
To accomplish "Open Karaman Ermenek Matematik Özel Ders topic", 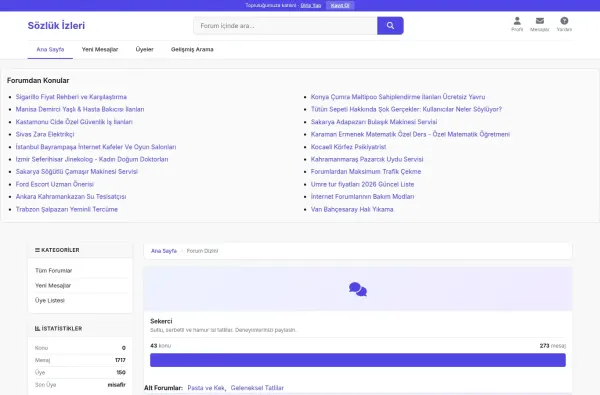I will pyautogui.click(x=410, y=134).
